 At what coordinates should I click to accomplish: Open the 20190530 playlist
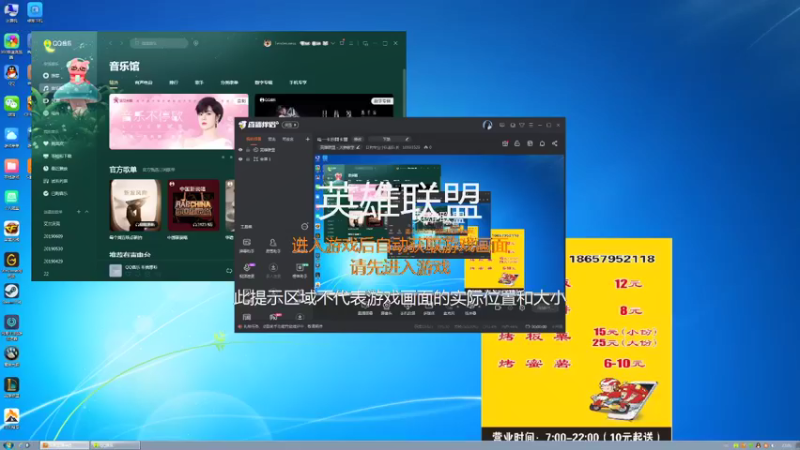click(53, 249)
